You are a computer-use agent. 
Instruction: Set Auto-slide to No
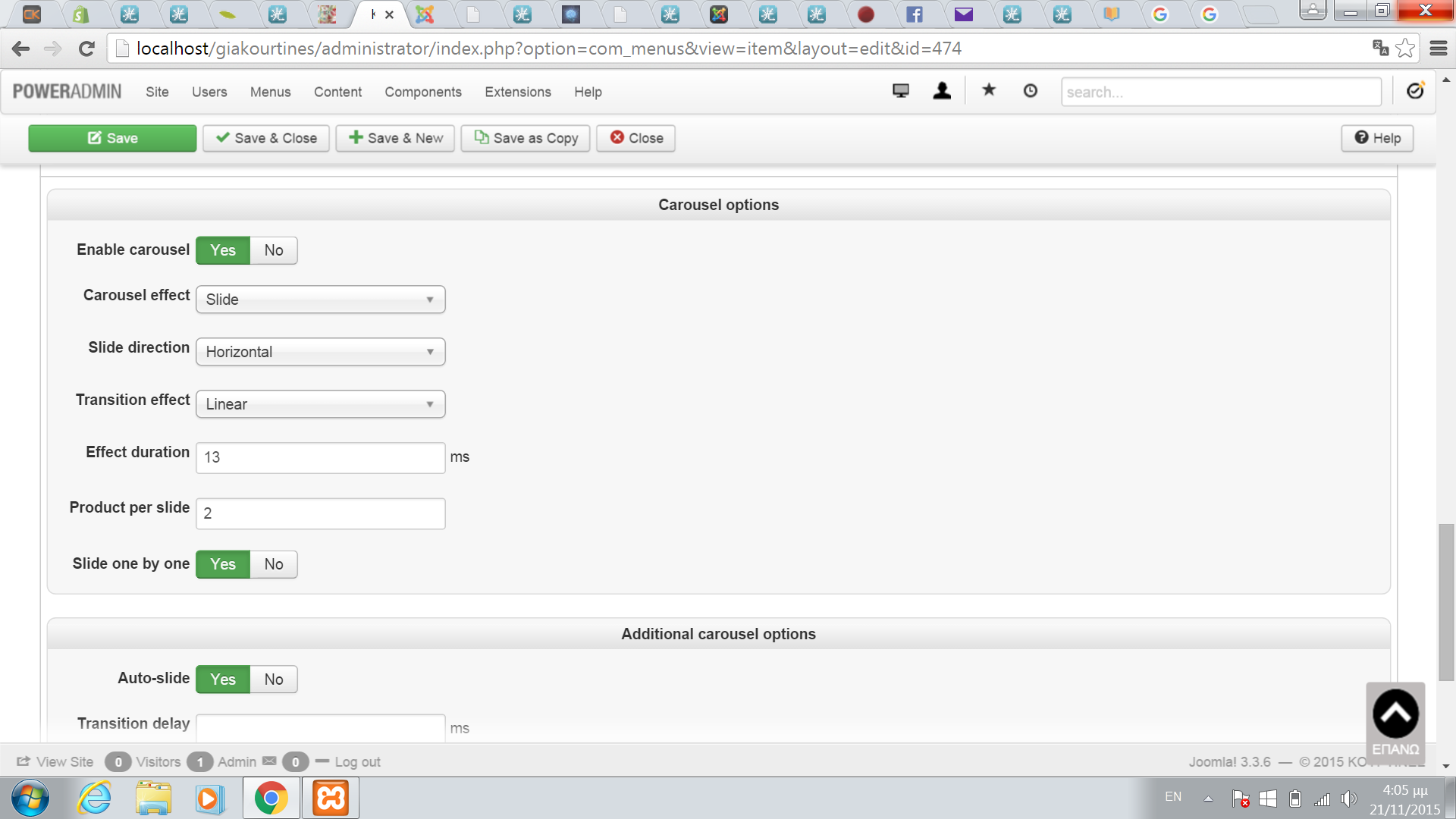point(273,679)
